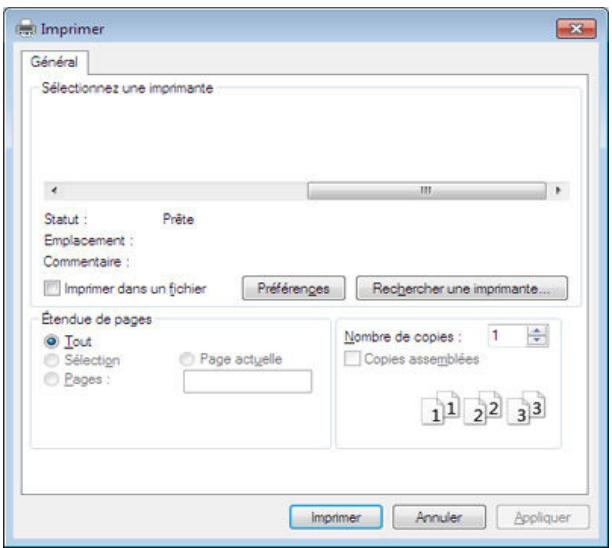Click the right arrow of the printer list scrollbar
This screenshot has width=612, height=548.
pyautogui.click(x=558, y=190)
